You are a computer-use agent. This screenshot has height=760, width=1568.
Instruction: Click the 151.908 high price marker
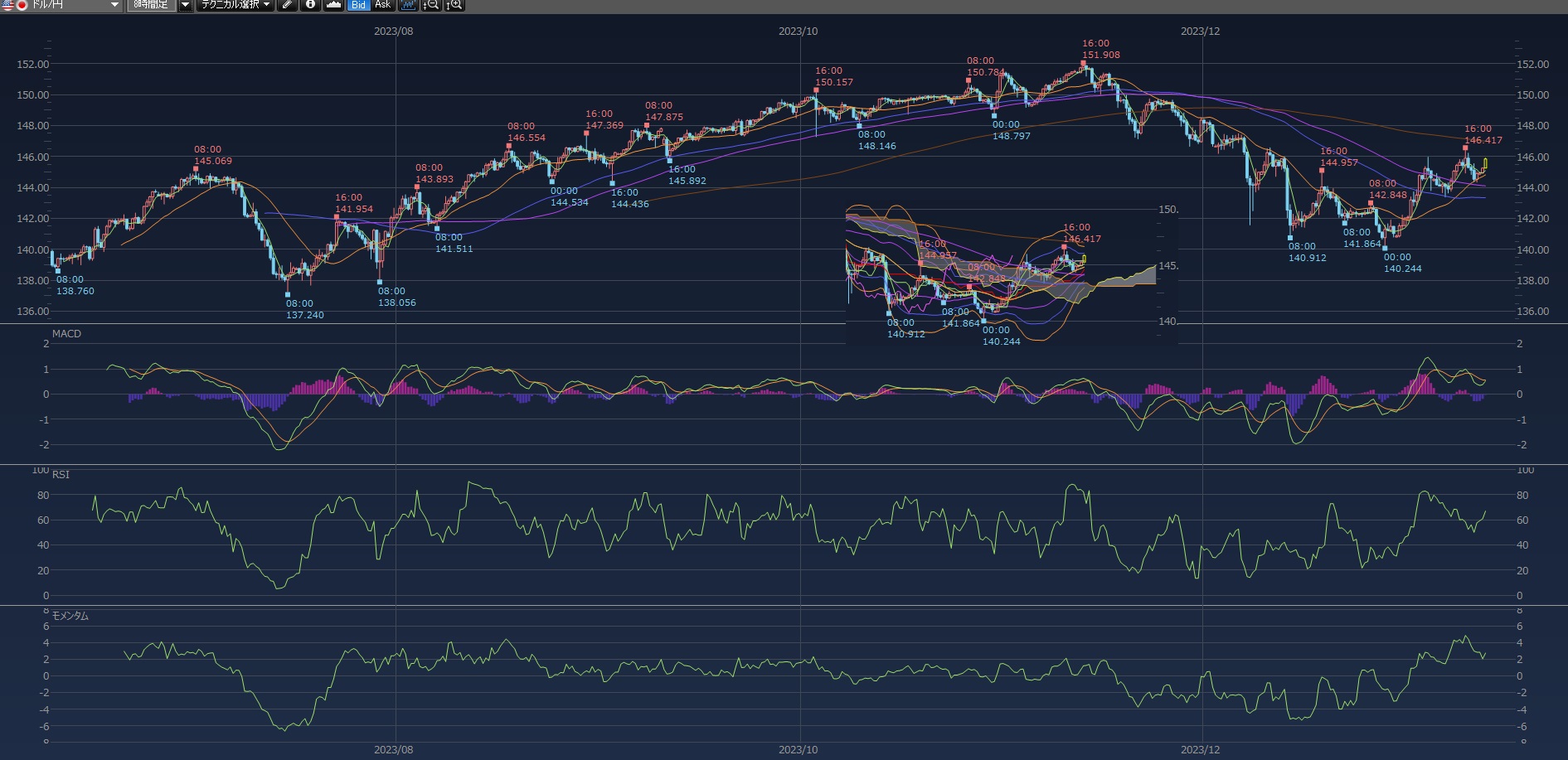click(x=1100, y=55)
